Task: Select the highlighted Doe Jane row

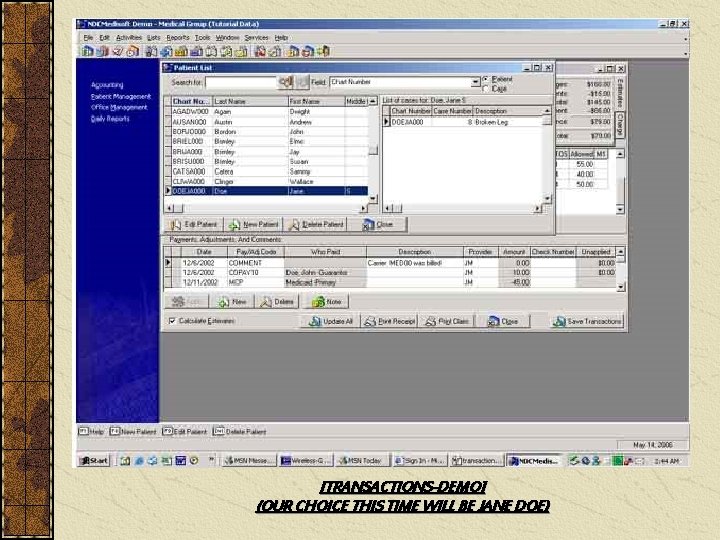Action: (x=269, y=191)
